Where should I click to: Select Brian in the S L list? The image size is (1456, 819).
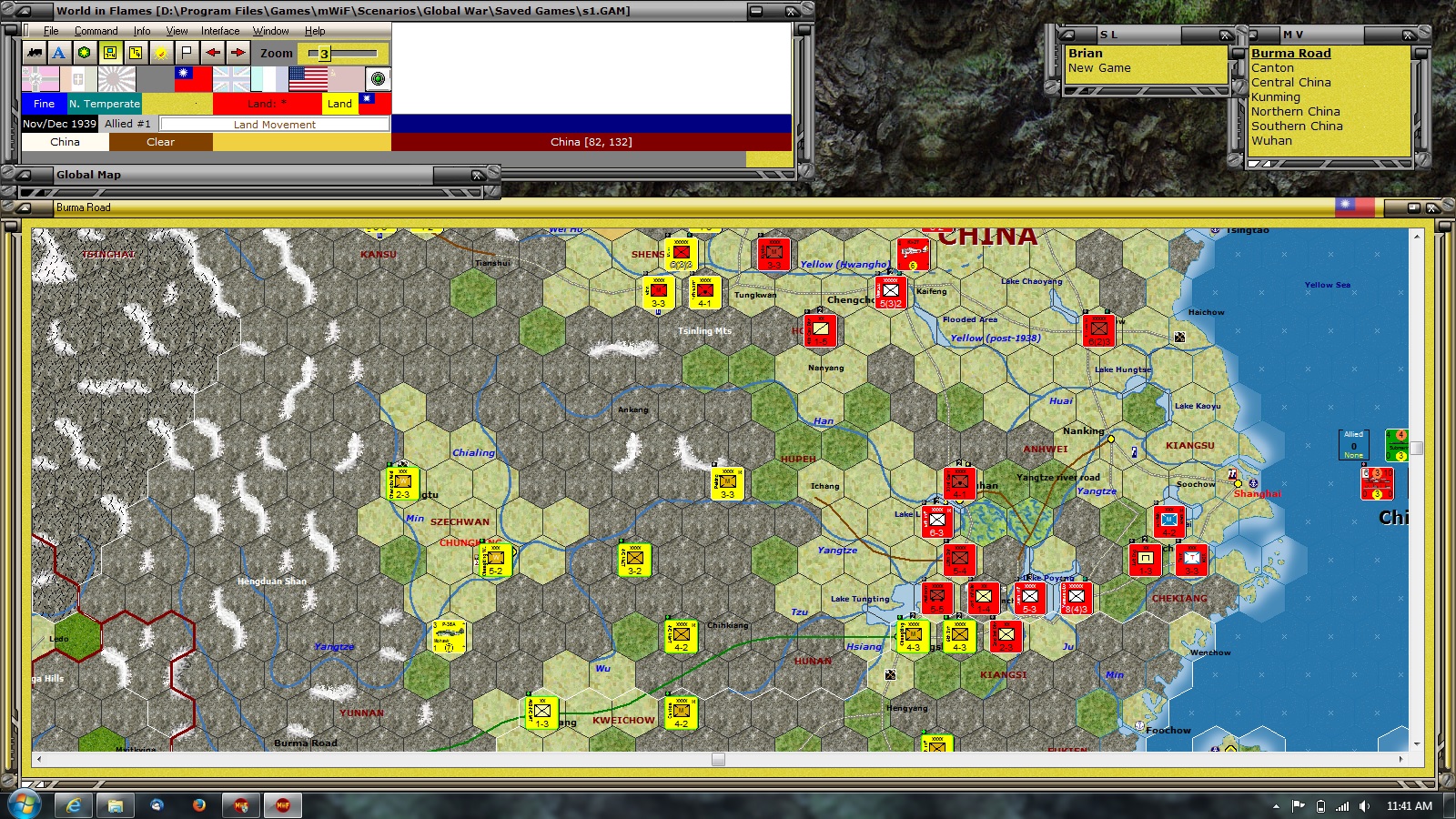pos(1086,54)
